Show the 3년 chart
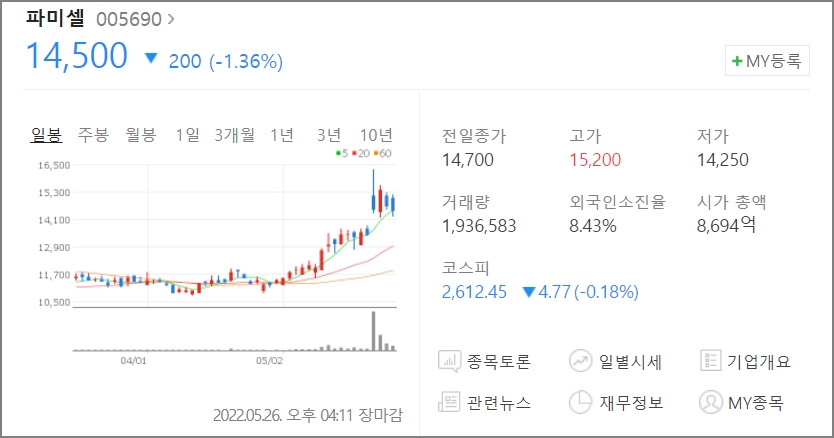 [329, 135]
